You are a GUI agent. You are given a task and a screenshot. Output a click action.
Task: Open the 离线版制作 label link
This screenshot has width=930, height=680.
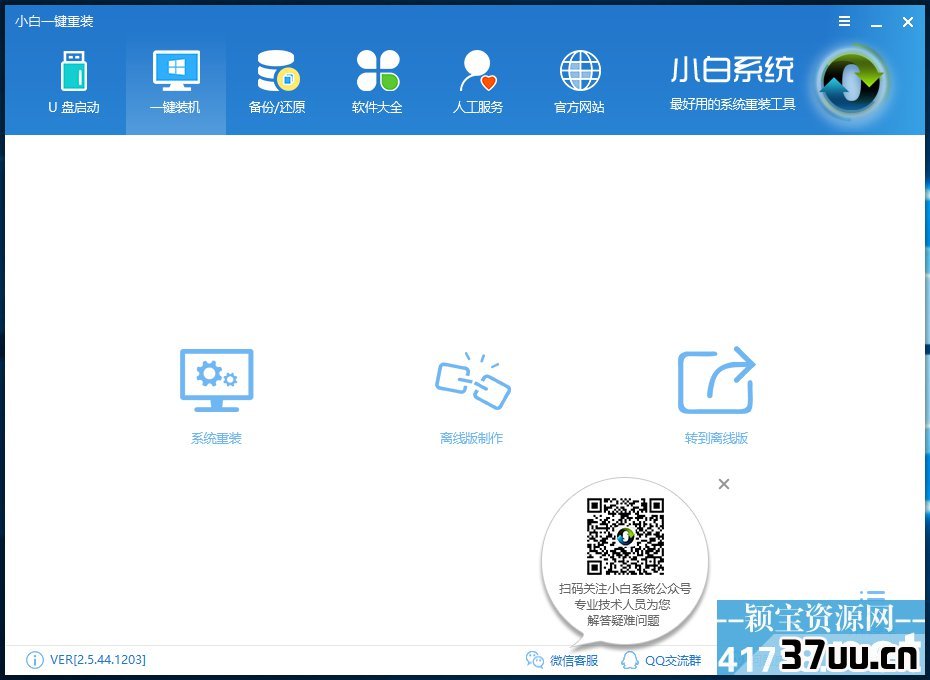[x=472, y=438]
